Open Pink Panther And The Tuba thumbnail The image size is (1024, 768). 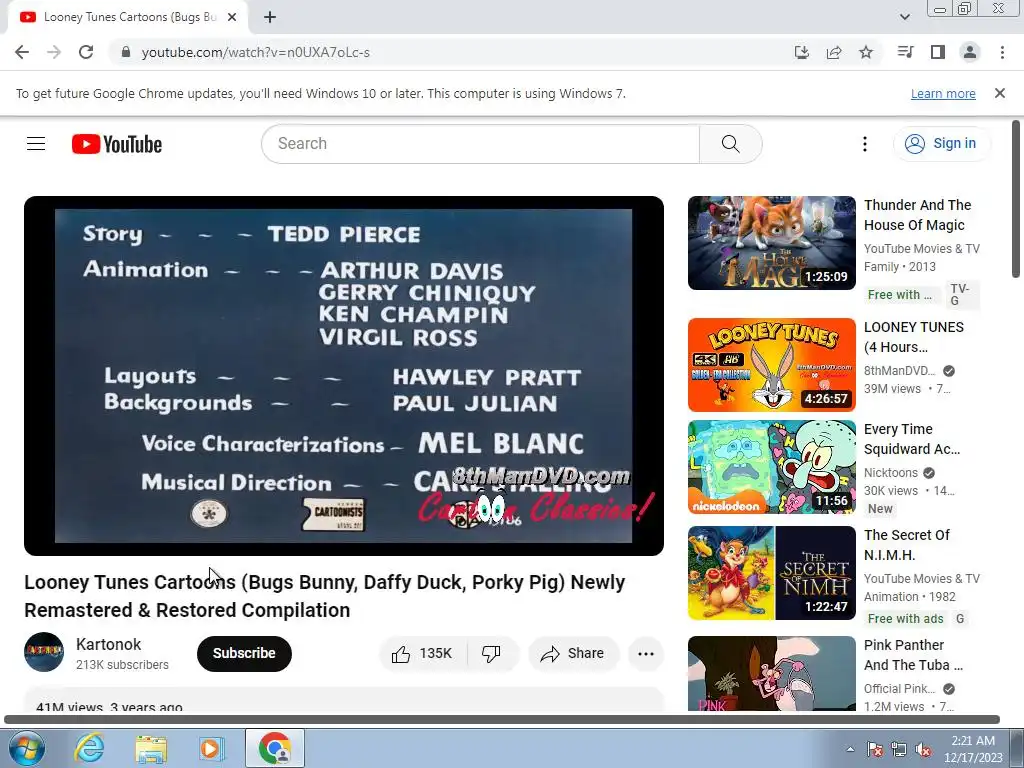pyautogui.click(x=771, y=673)
